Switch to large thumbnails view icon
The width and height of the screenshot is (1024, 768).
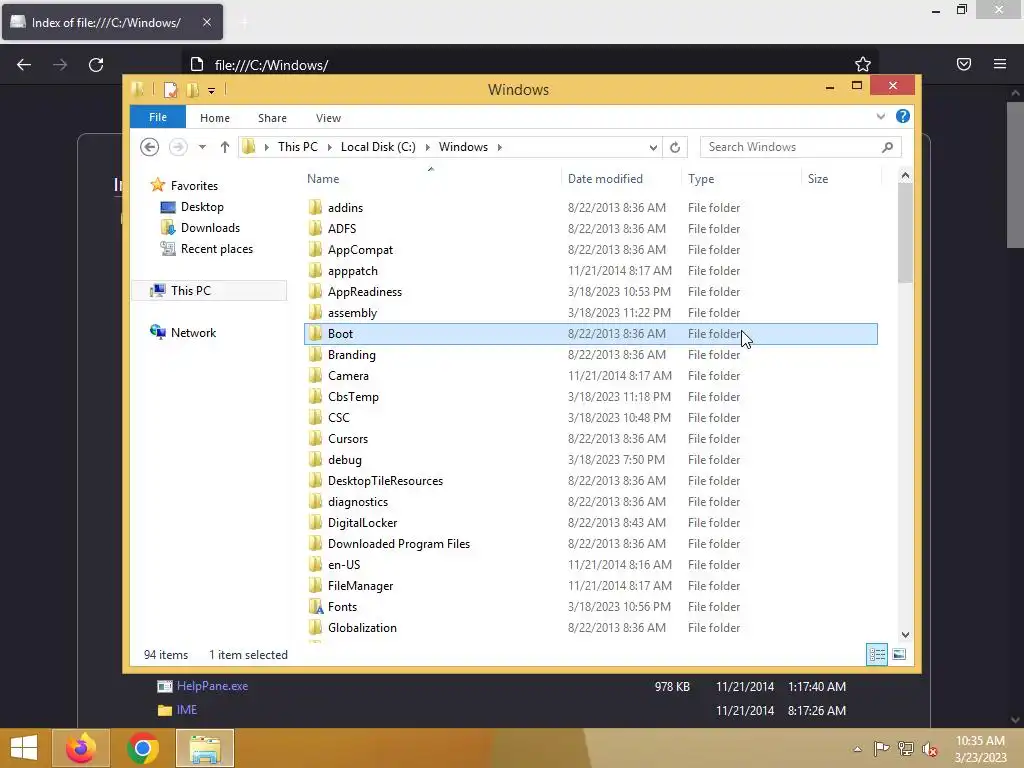click(899, 654)
